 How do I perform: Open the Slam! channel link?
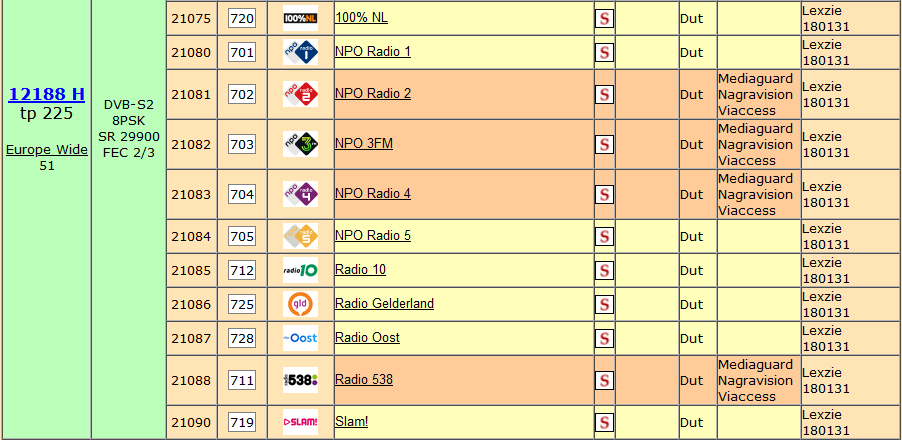pos(351,422)
